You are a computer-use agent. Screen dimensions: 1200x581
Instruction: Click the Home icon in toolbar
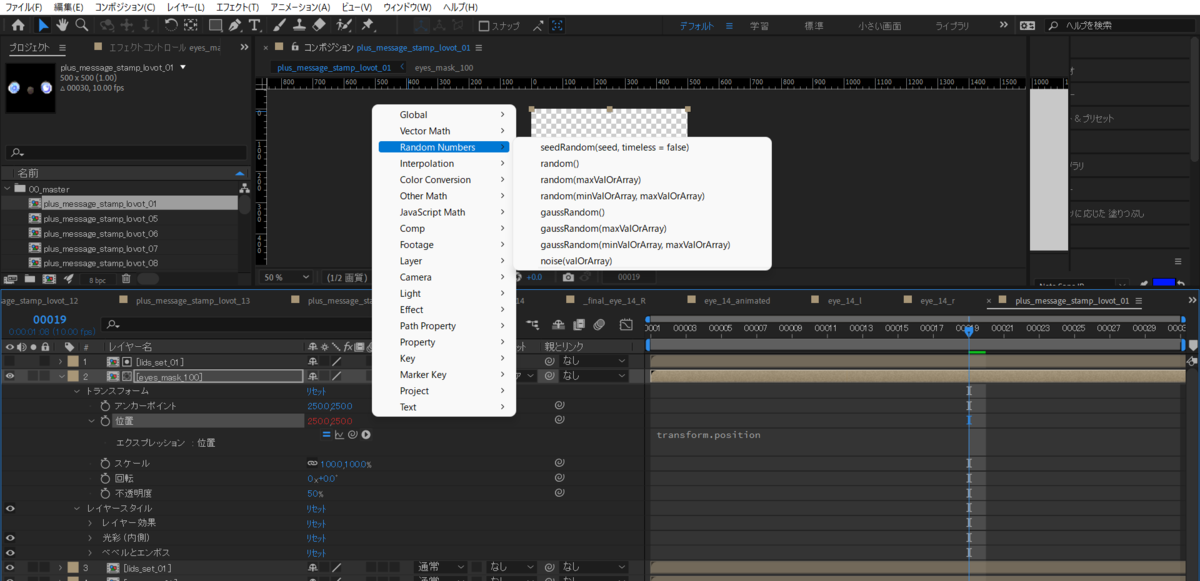[17, 25]
